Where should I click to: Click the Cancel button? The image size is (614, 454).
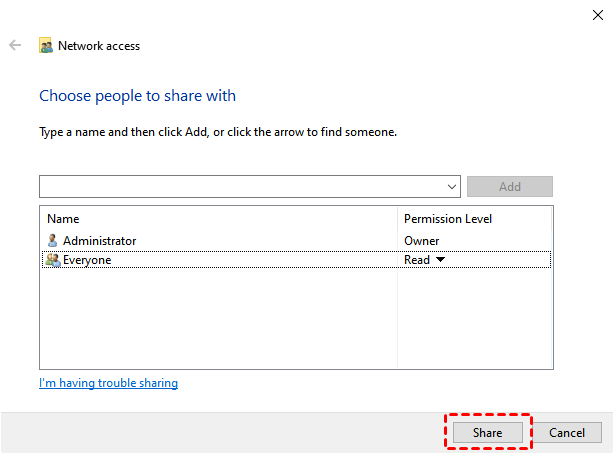(x=567, y=433)
